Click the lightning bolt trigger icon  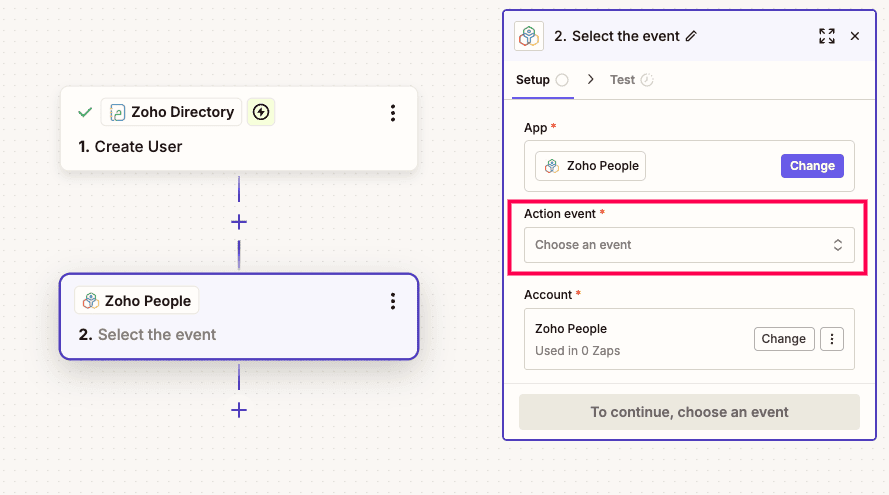[x=261, y=112]
